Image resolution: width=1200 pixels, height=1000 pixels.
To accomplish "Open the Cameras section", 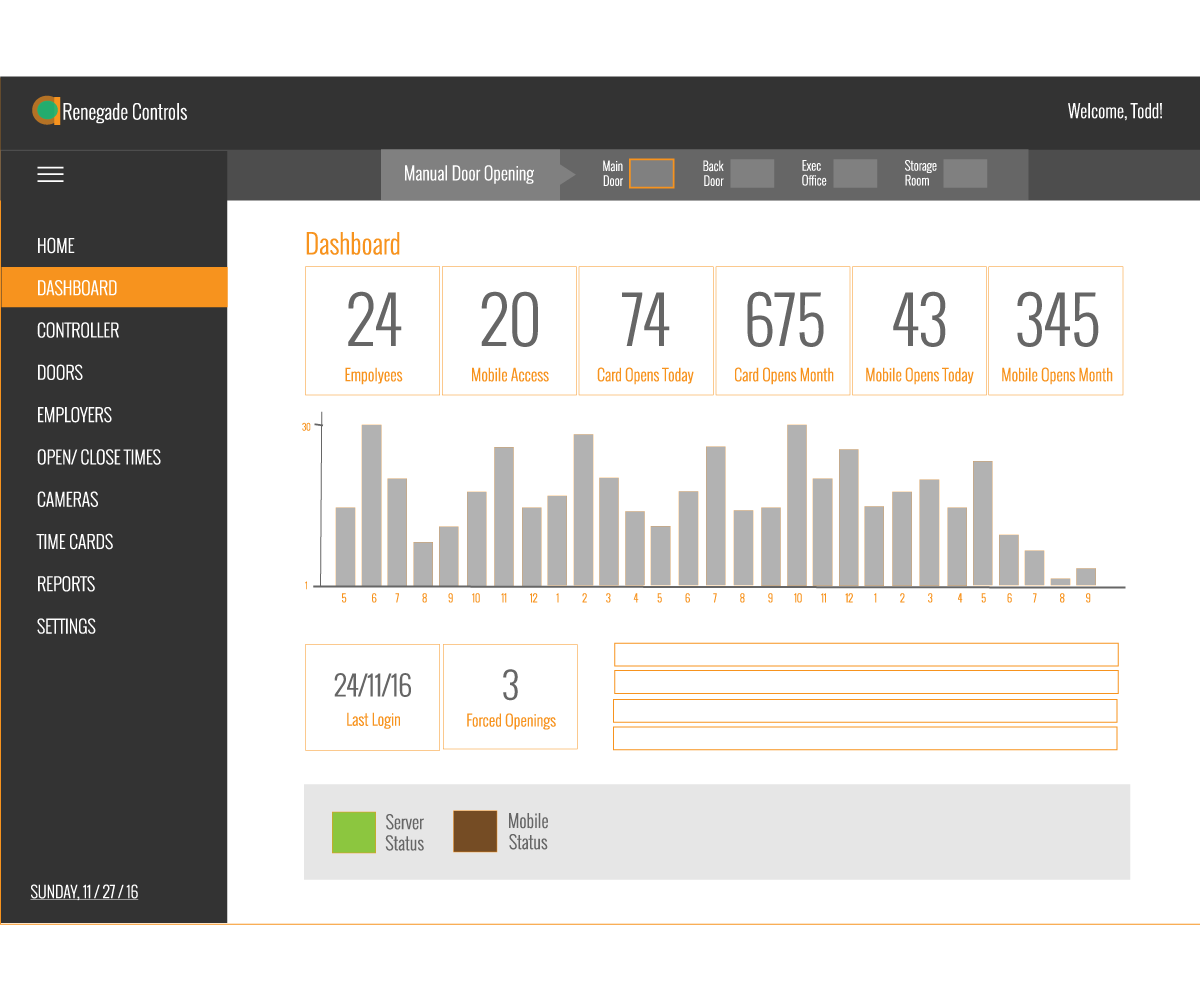I will coord(67,499).
